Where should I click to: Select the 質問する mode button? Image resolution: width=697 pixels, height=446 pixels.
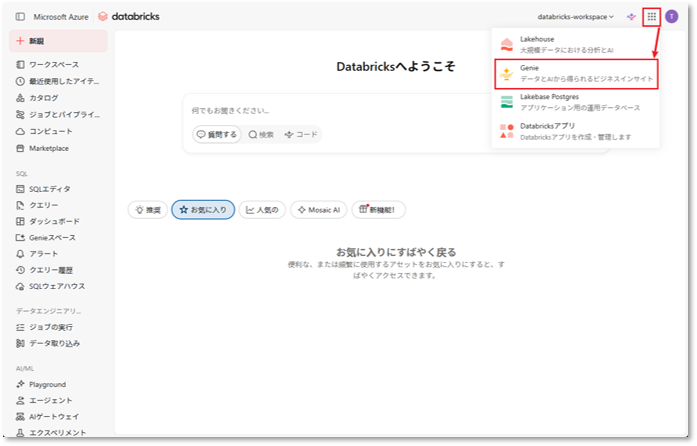coord(217,134)
